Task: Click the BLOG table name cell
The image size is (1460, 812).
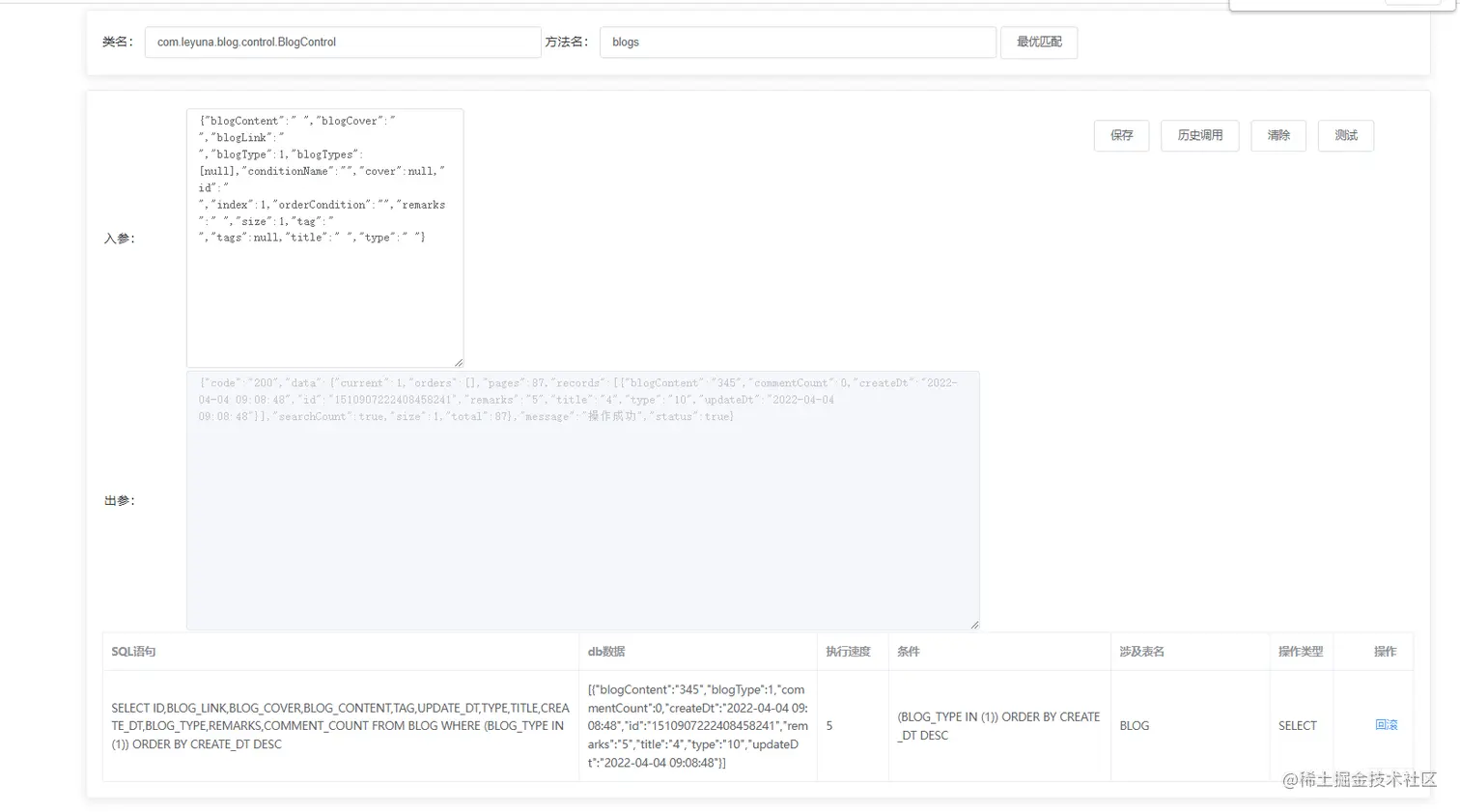Action: point(1190,726)
